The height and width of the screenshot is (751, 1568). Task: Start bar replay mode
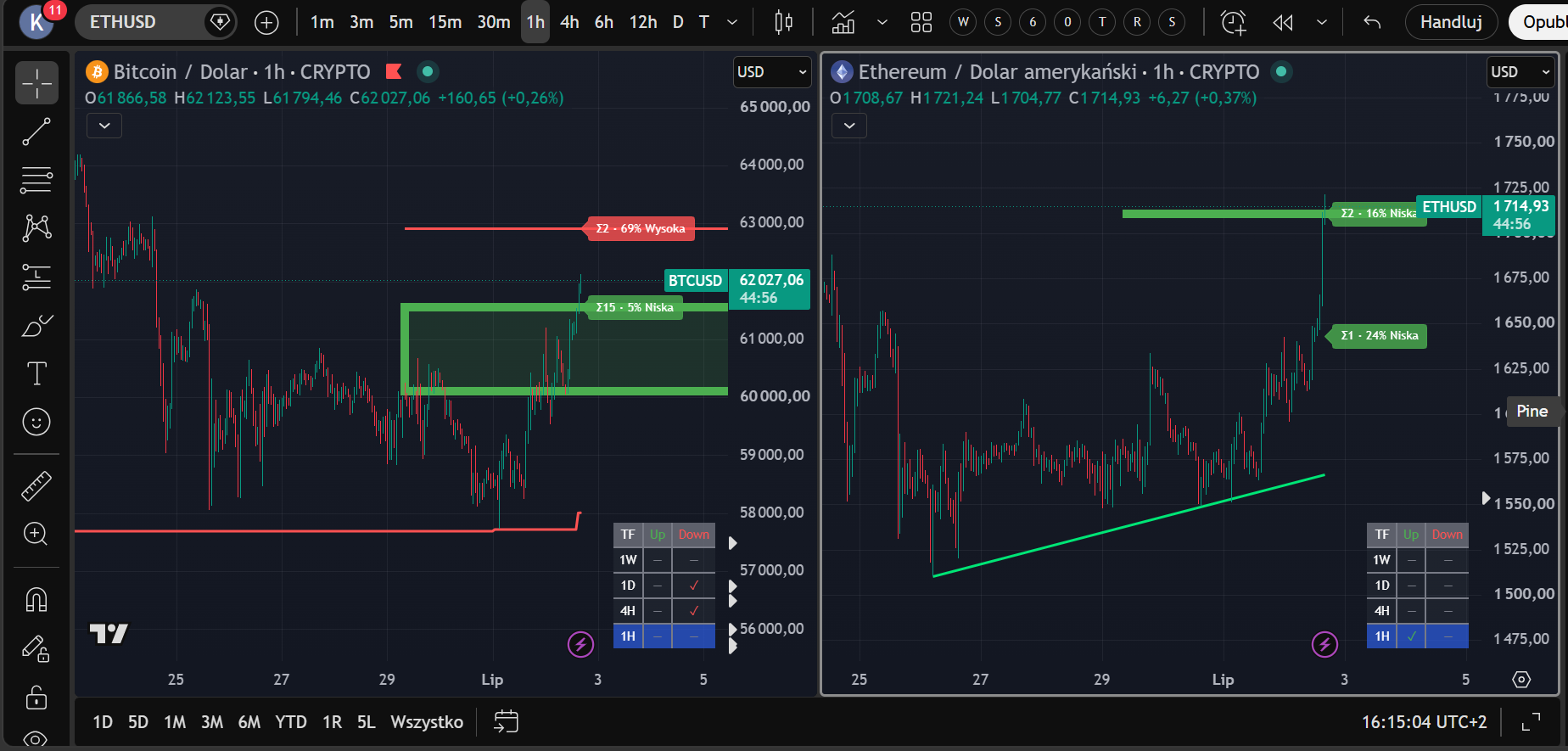[x=1283, y=23]
